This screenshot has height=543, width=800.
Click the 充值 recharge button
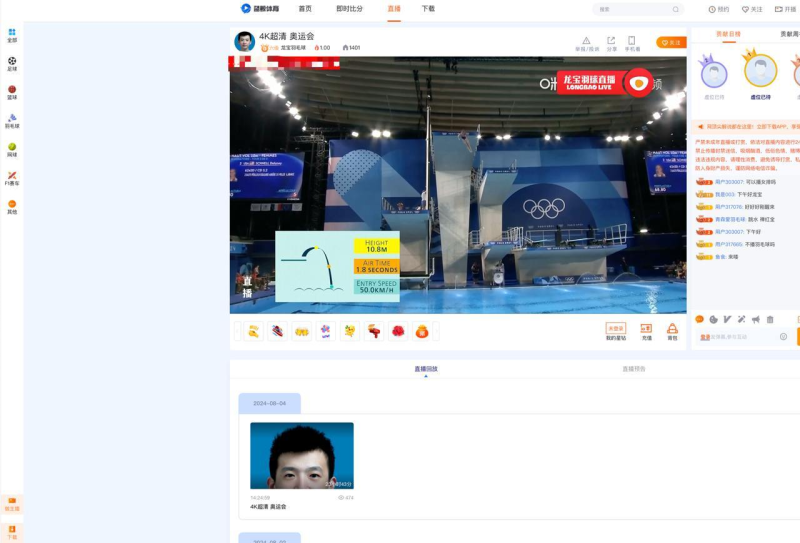(646, 331)
